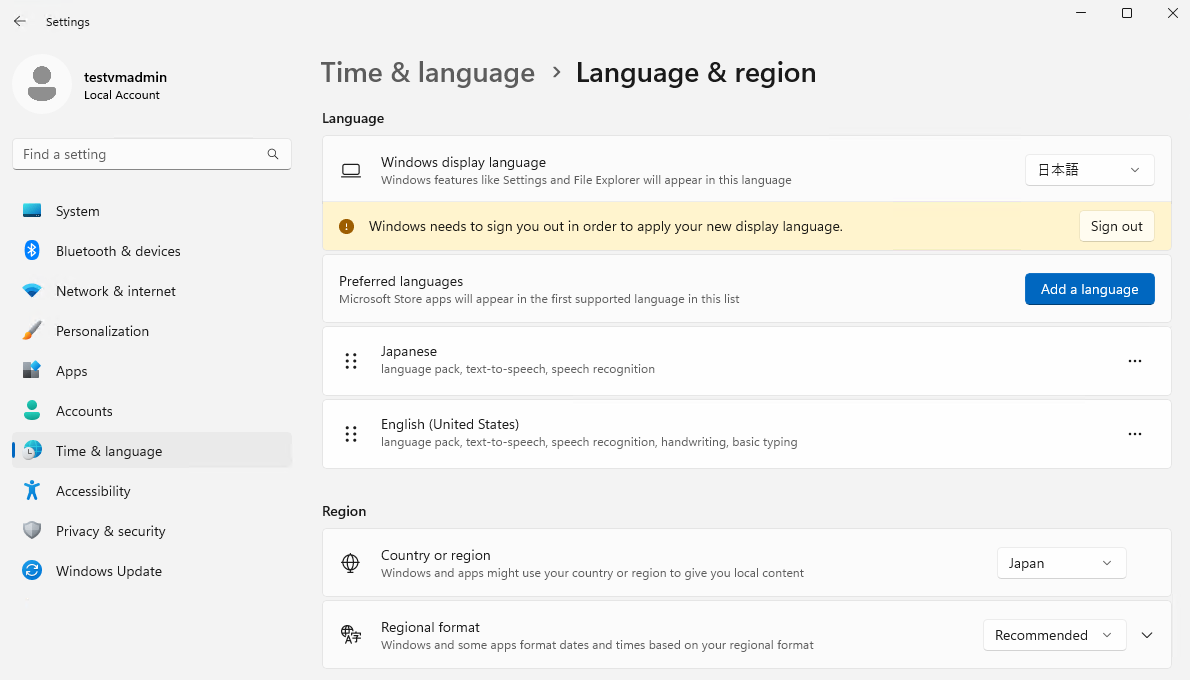This screenshot has height=680, width=1190.
Task: Click the Network Wi-Fi icon
Action: 32,291
